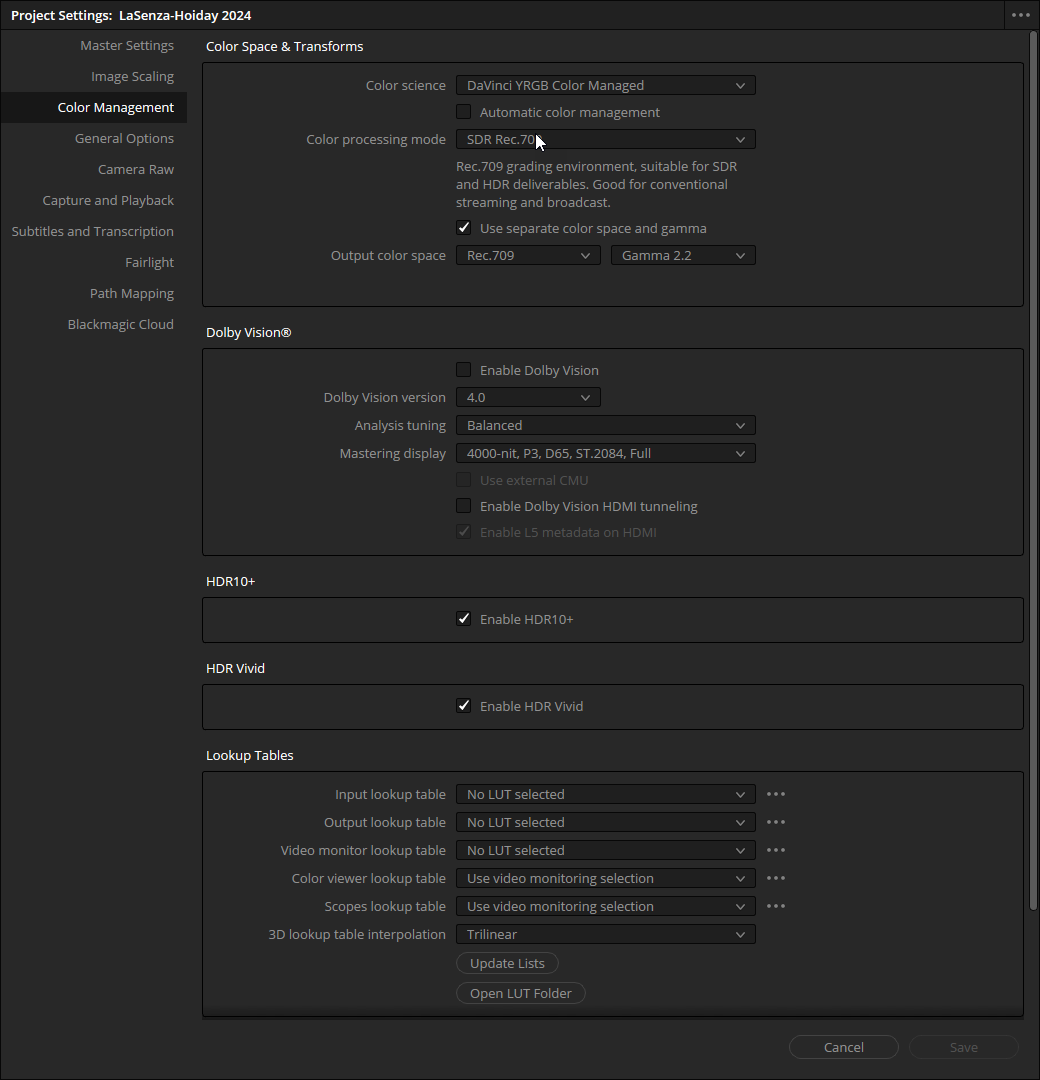Screen dimensions: 1040x1080
Task: Click the Color Space & Transforms heading
Action: [x=284, y=46]
